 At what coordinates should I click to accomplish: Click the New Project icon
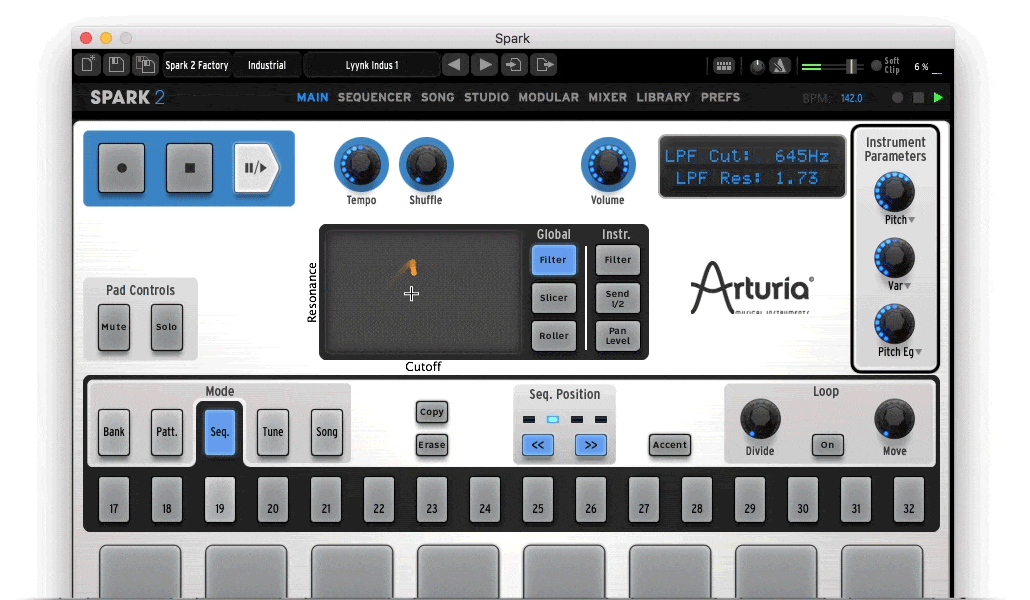tap(88, 64)
